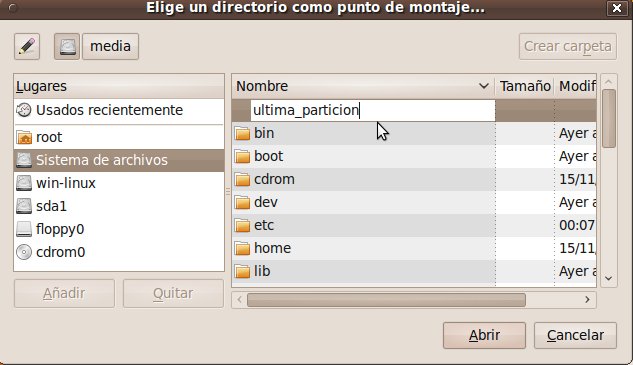Sort by the Modif column header
This screenshot has height=365, width=633.
click(x=576, y=86)
